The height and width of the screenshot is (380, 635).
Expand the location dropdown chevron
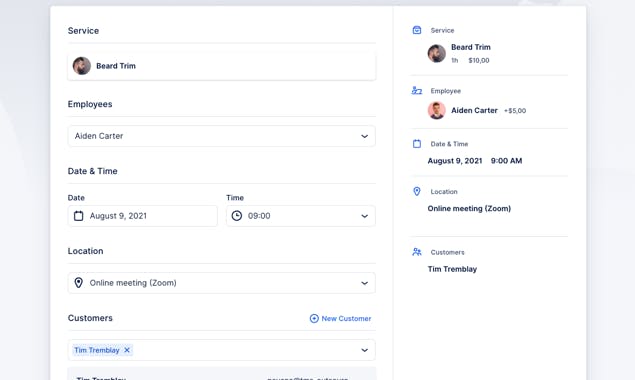point(364,283)
